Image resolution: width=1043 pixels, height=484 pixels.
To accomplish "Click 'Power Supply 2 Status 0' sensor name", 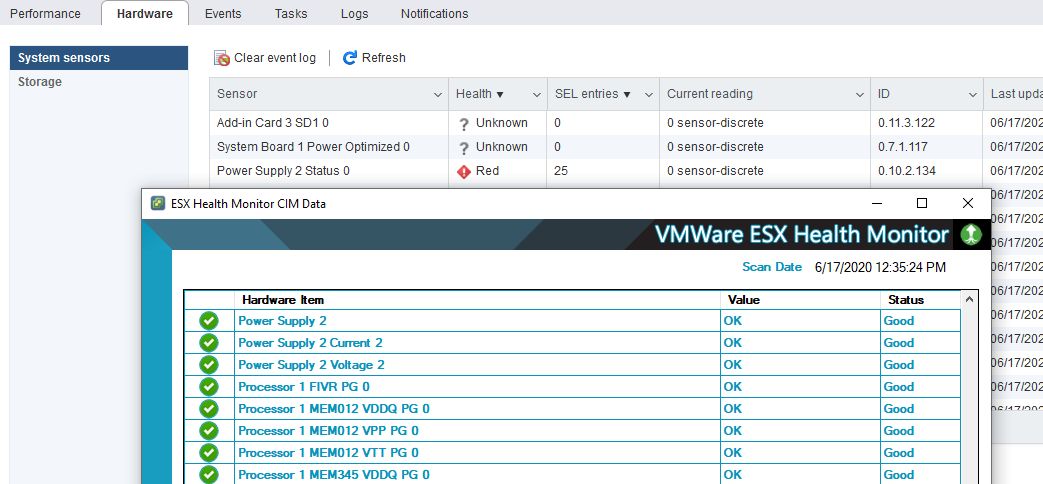I will click(283, 171).
